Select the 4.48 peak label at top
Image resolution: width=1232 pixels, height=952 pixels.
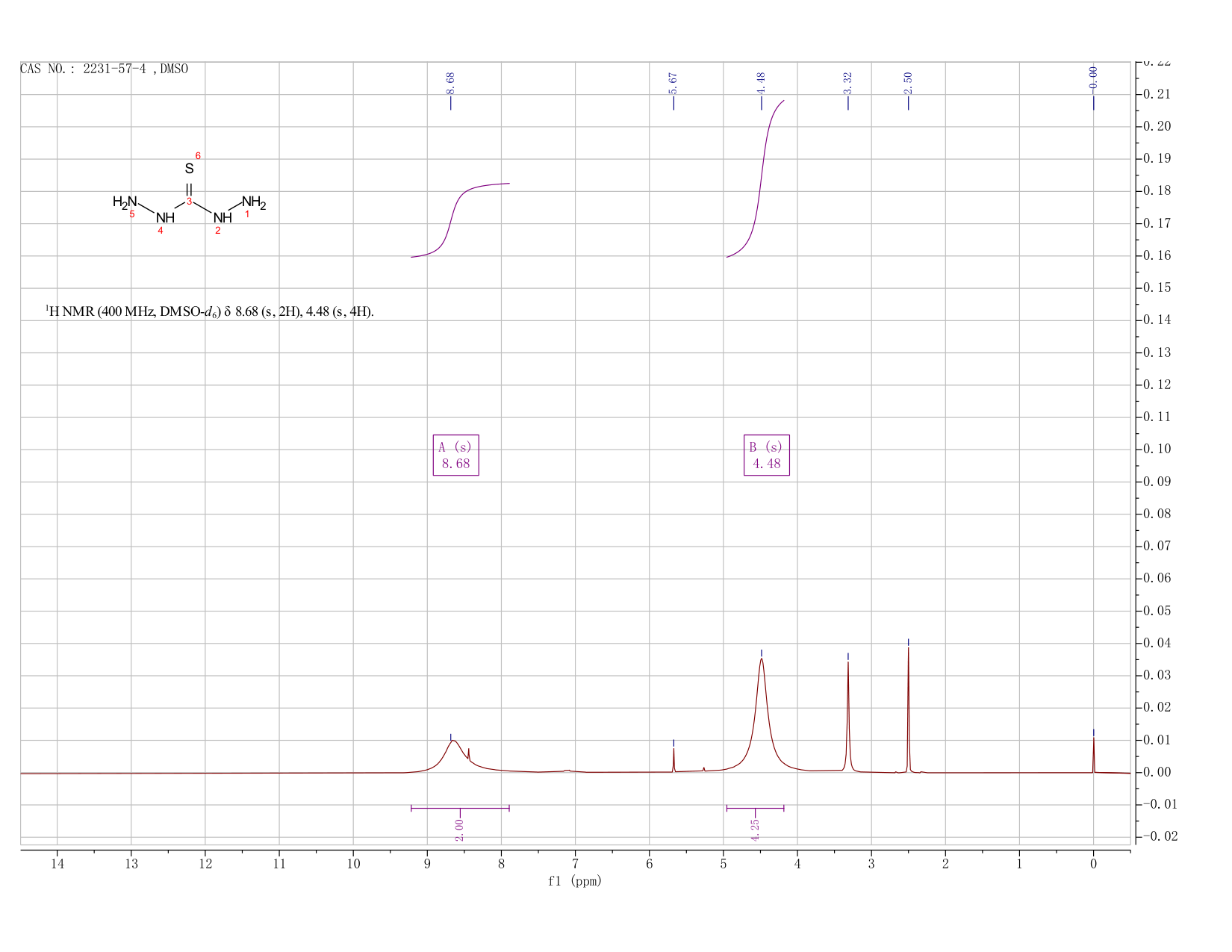pyautogui.click(x=762, y=84)
